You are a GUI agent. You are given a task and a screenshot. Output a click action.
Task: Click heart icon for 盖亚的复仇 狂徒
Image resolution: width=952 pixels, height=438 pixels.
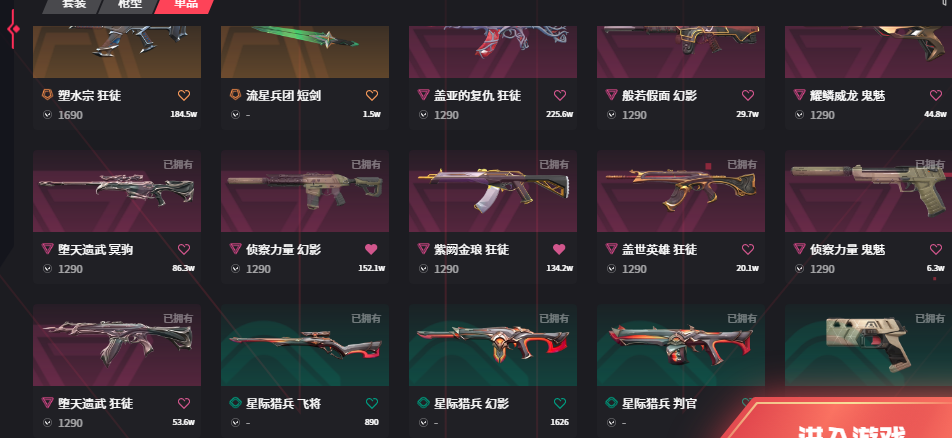point(560,95)
